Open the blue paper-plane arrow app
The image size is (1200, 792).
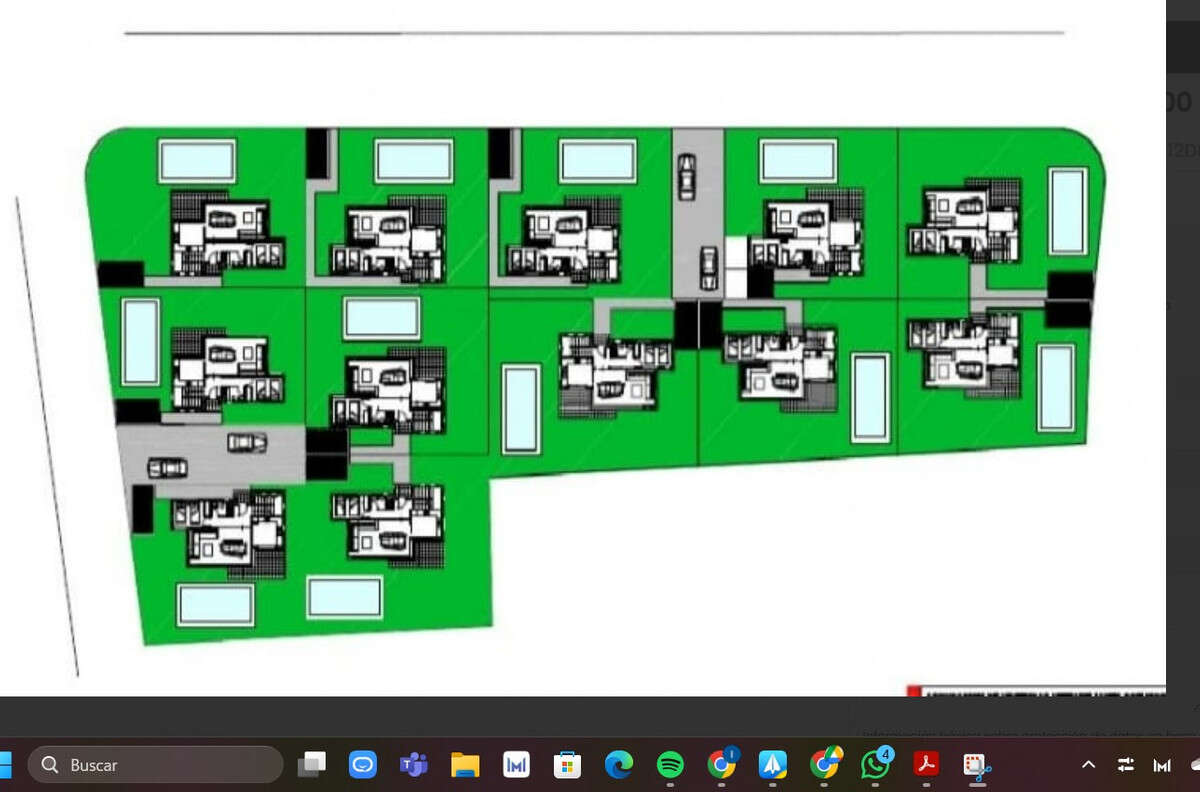click(x=773, y=765)
